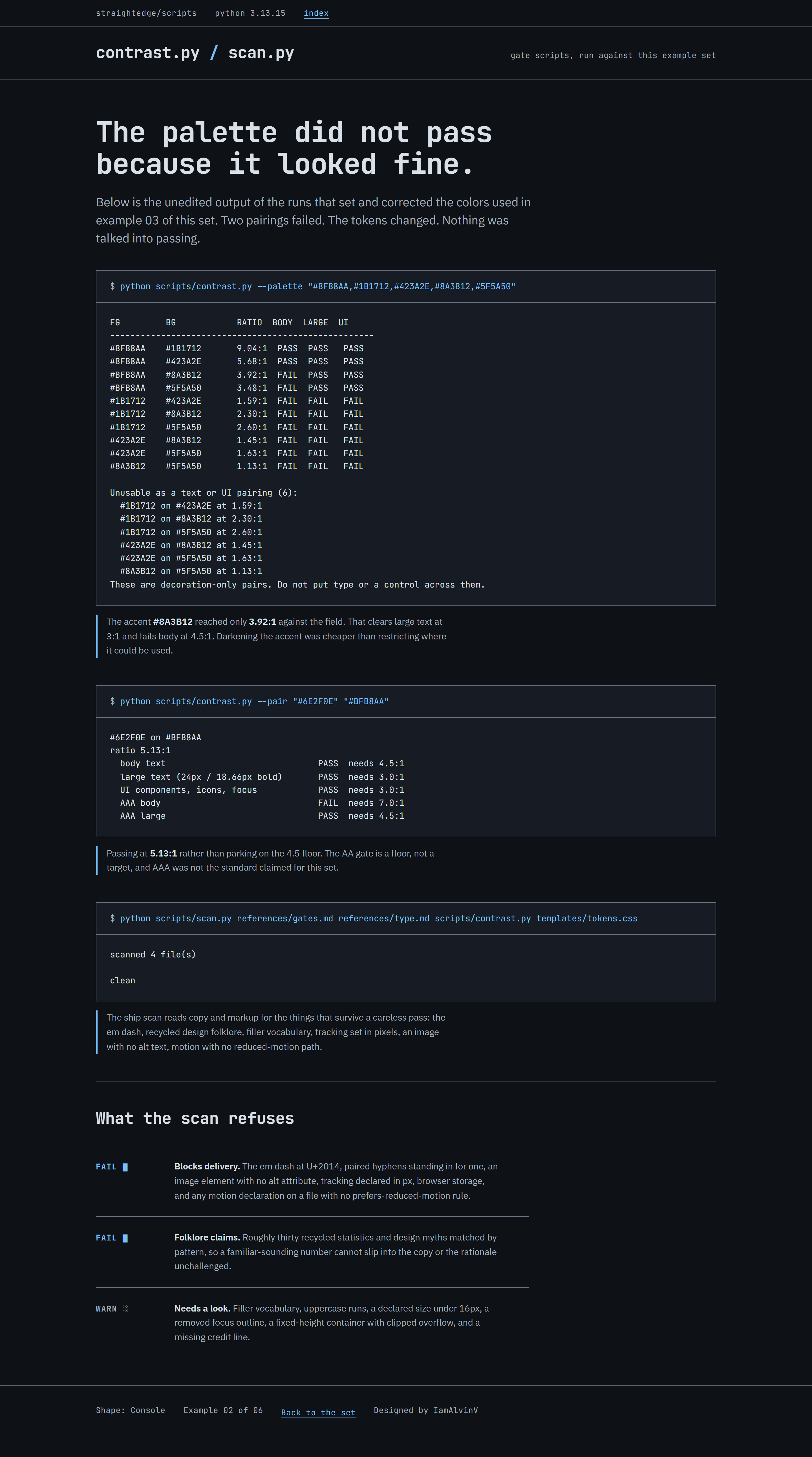The height and width of the screenshot is (1457, 812).
Task: Click the bold #8A3B12 in the accent note
Action: pyautogui.click(x=173, y=622)
